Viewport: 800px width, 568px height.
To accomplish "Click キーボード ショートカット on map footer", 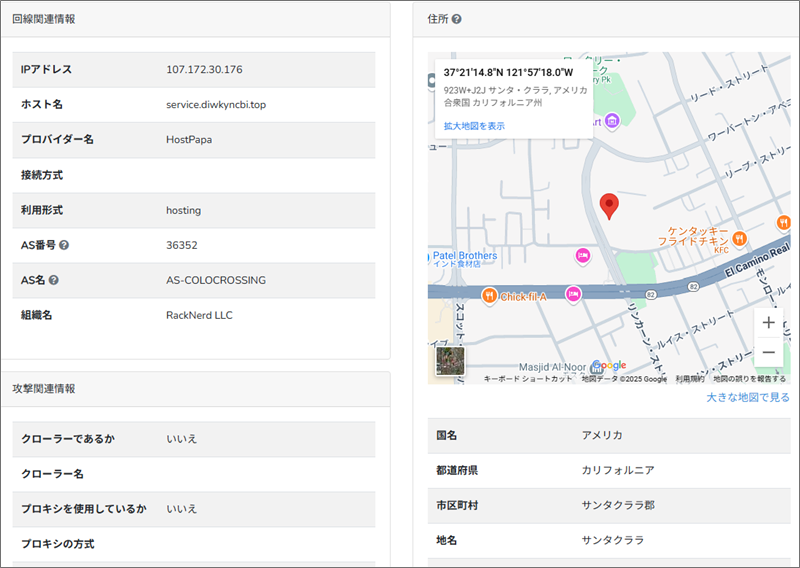I will pos(528,379).
